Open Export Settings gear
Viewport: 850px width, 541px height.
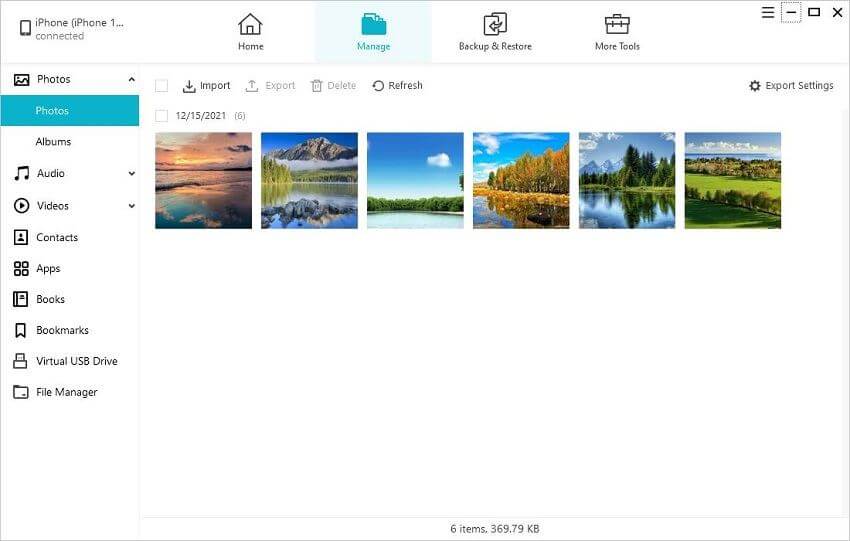coord(754,86)
